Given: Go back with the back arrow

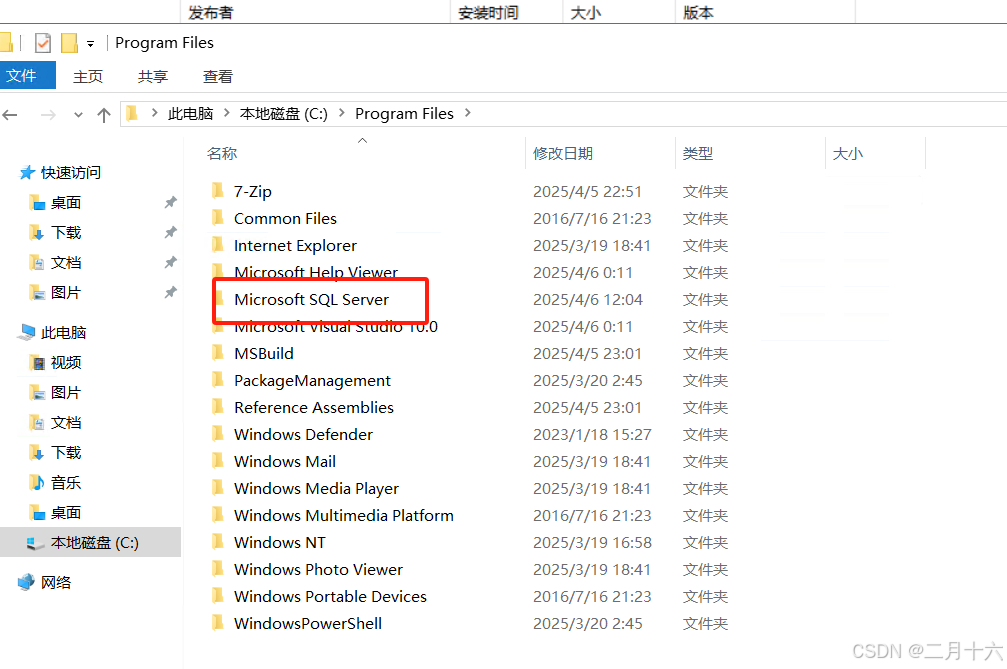Looking at the screenshot, I should tap(10, 115).
